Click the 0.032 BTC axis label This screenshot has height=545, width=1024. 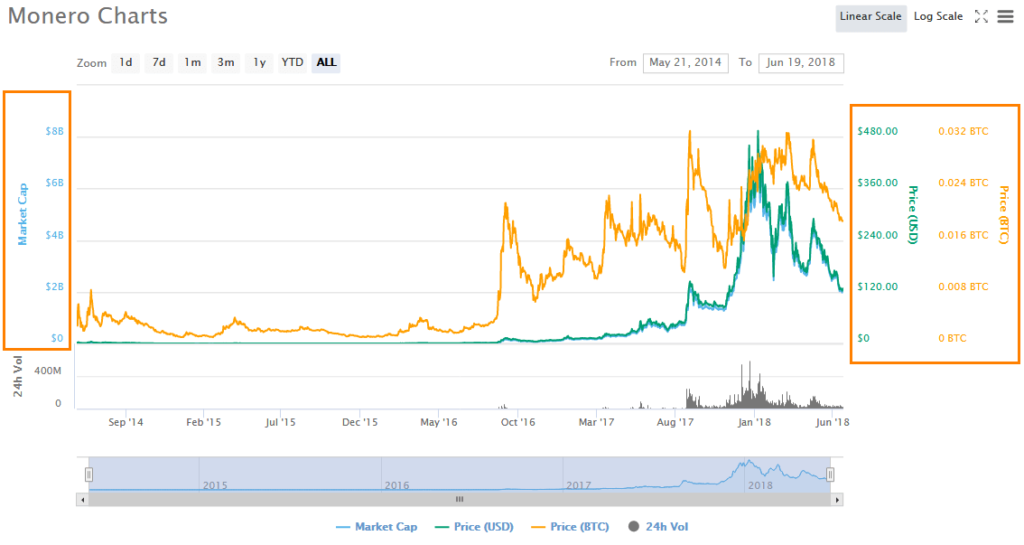coord(963,131)
